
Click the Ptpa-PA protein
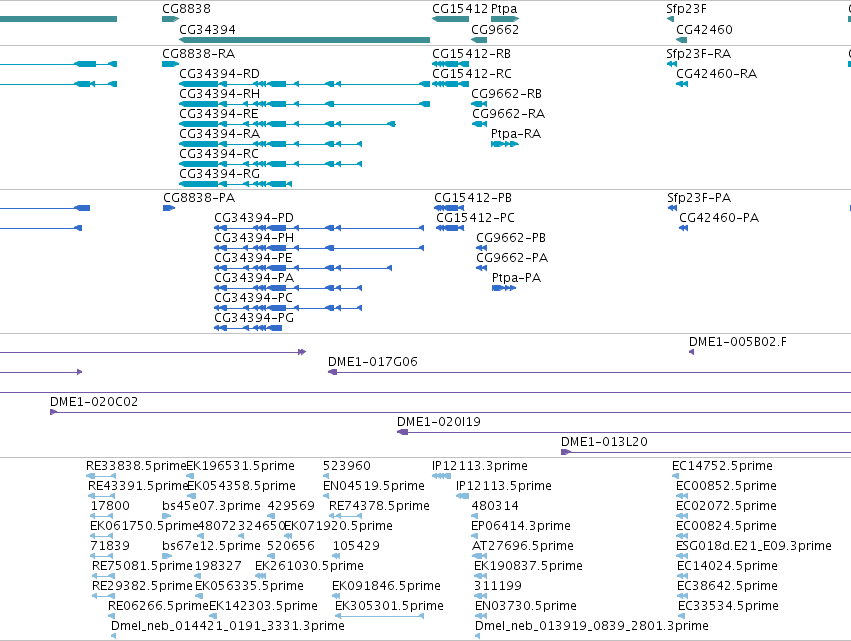click(516, 278)
